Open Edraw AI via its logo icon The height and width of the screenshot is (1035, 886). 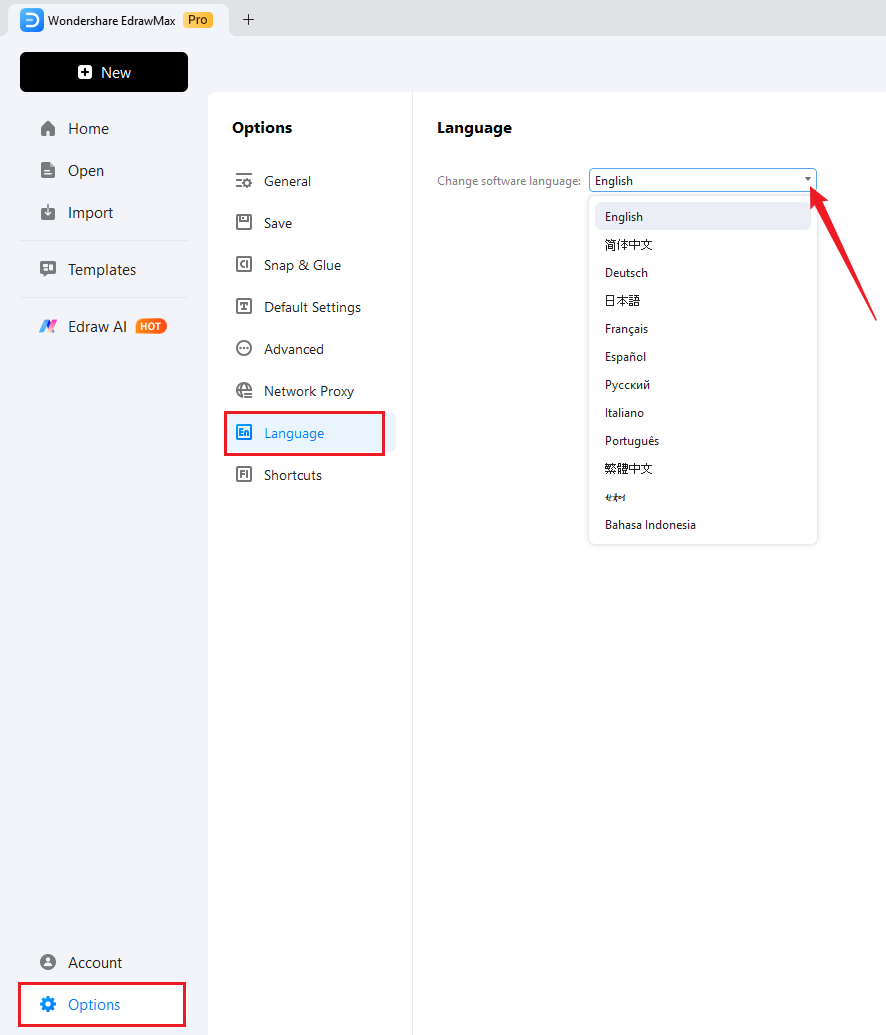click(x=48, y=326)
